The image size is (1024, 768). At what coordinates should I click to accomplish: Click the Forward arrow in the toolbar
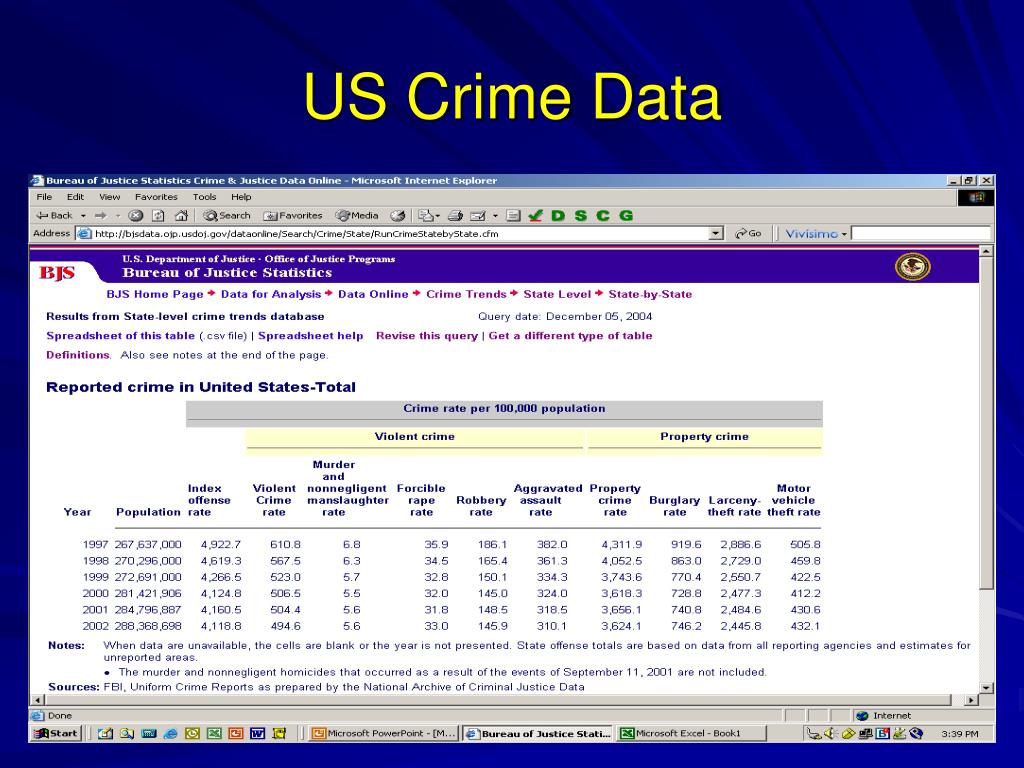(x=101, y=216)
